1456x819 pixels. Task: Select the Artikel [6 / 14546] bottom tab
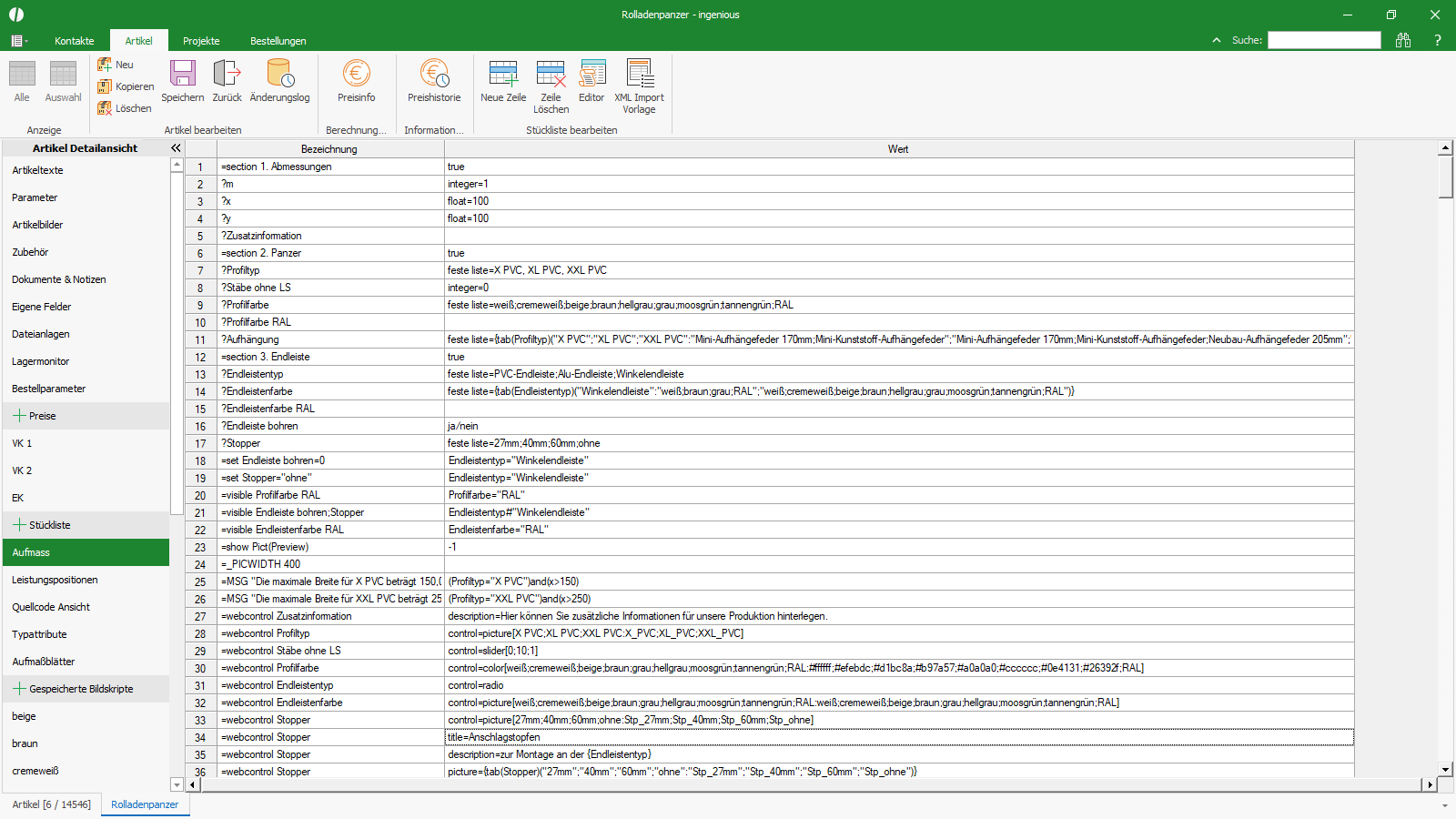[x=51, y=804]
